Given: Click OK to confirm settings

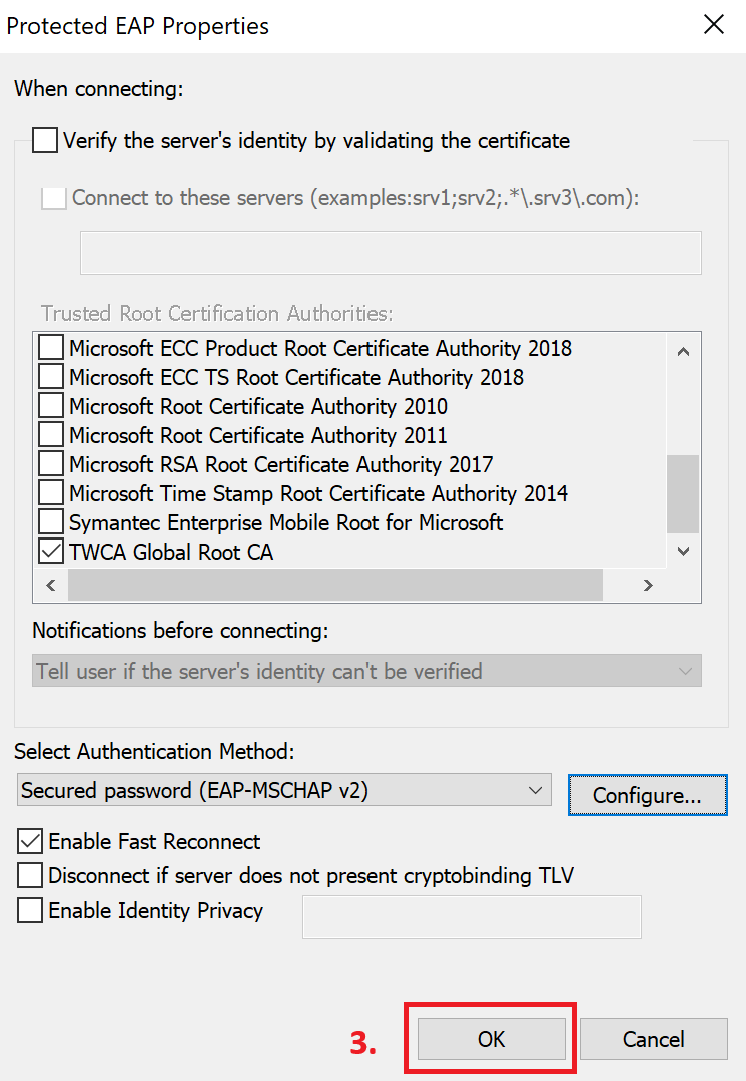Looking at the screenshot, I should point(491,1039).
